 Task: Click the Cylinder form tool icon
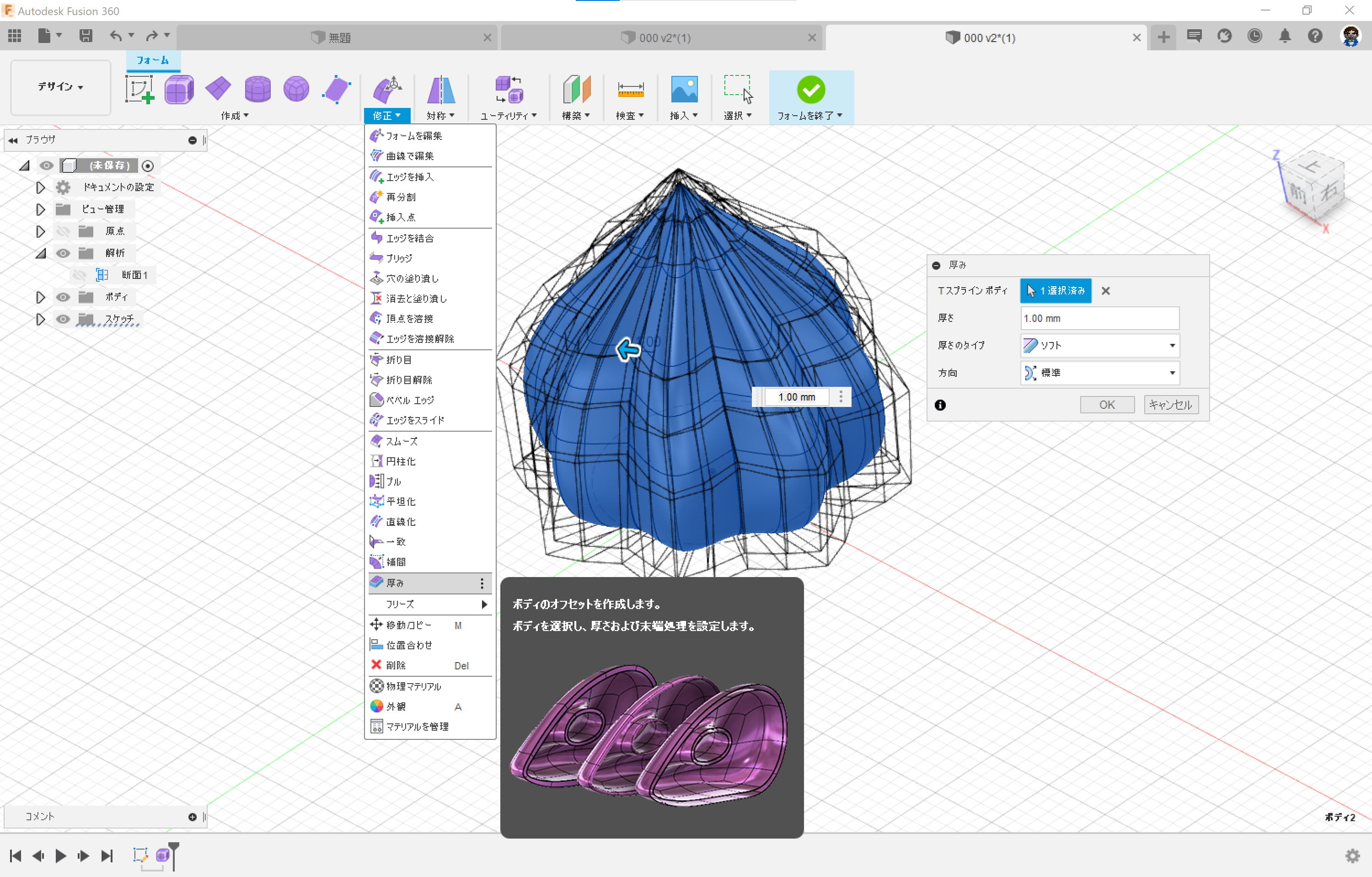click(x=257, y=90)
